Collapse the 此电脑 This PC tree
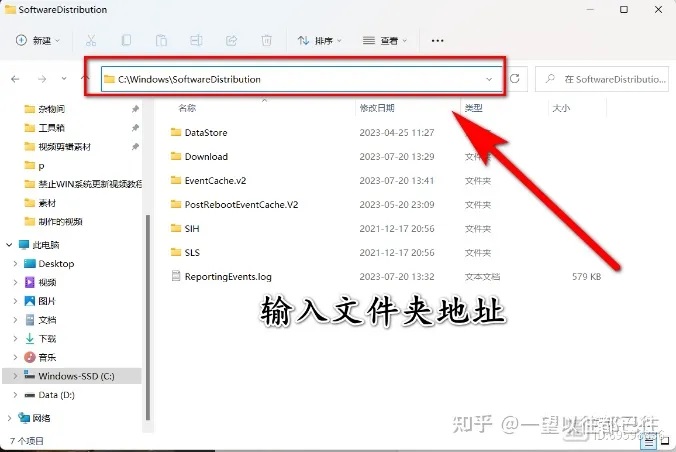The width and height of the screenshot is (676, 452). tap(9, 245)
